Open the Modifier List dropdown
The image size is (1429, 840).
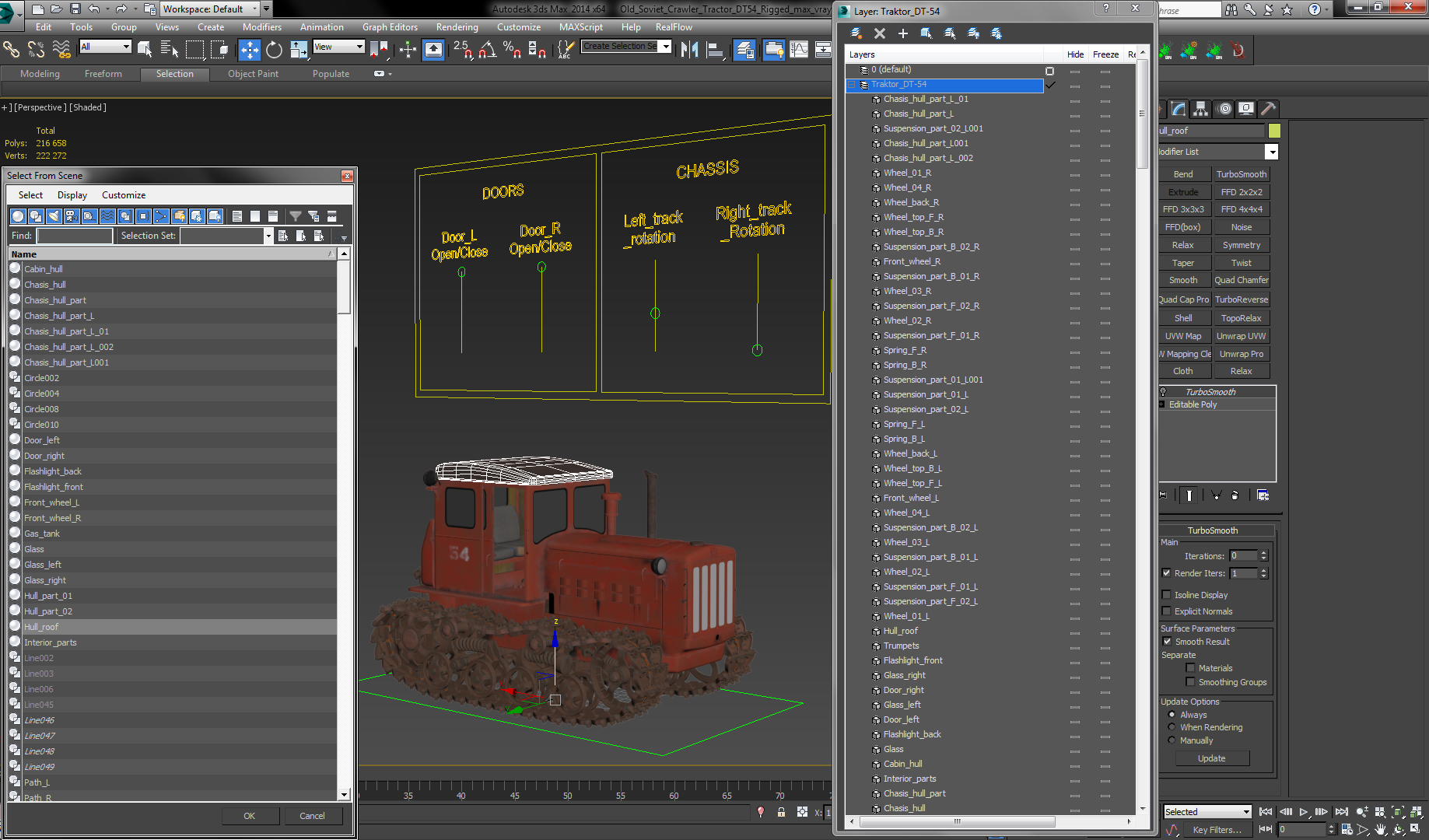pyautogui.click(x=1271, y=152)
